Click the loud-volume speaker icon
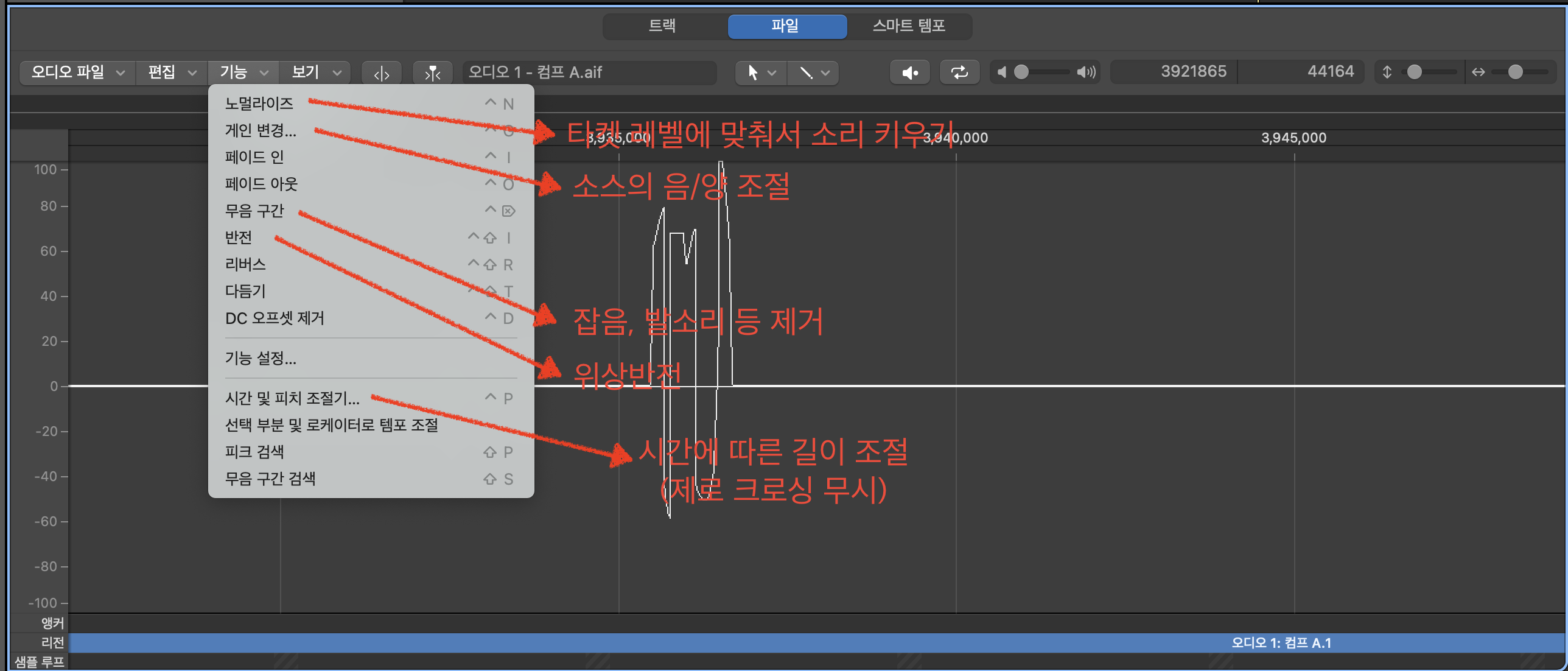The height and width of the screenshot is (671, 1568). point(1086,72)
